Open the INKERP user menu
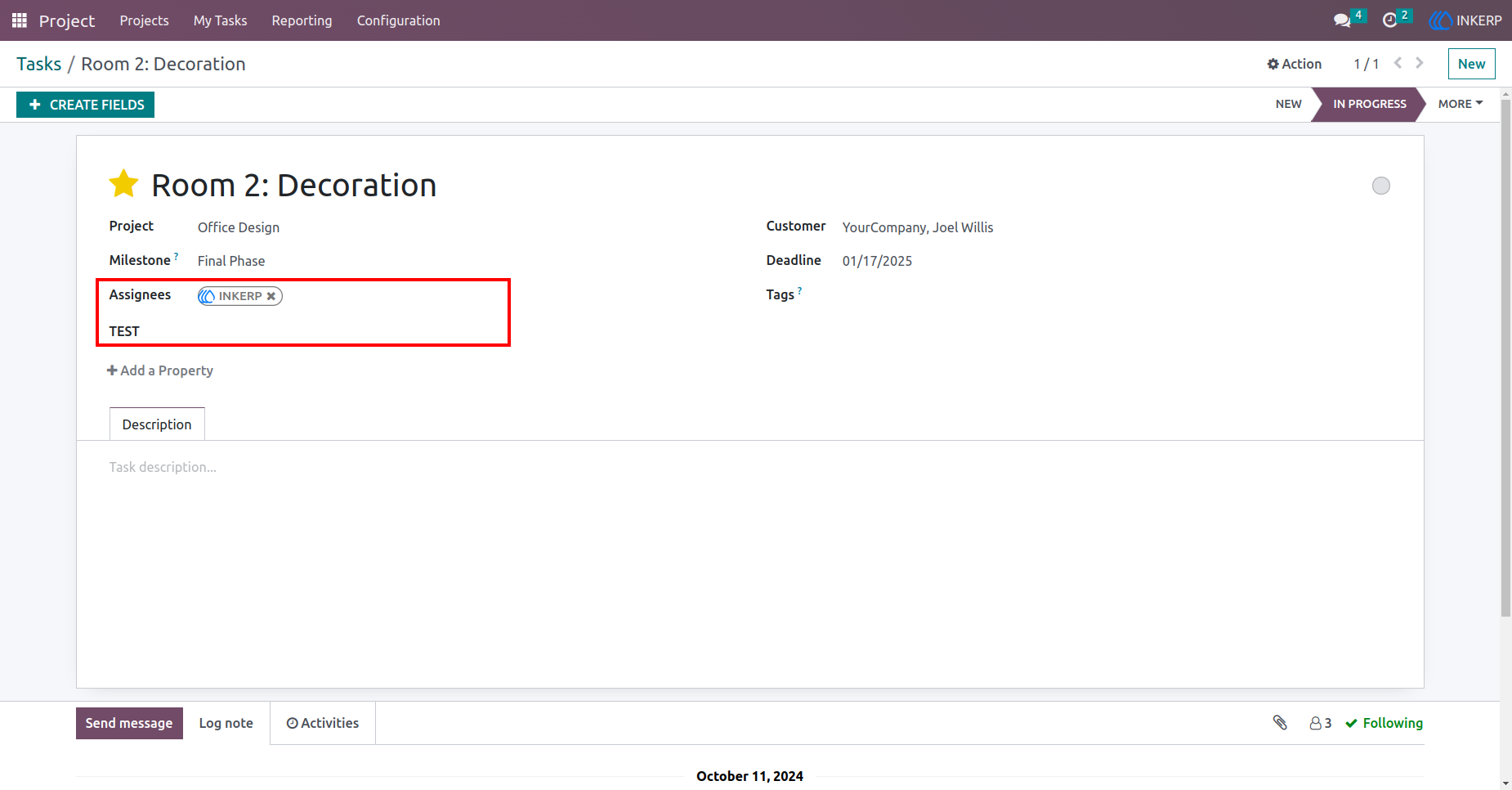Image resolution: width=1512 pixels, height=790 pixels. click(1465, 20)
